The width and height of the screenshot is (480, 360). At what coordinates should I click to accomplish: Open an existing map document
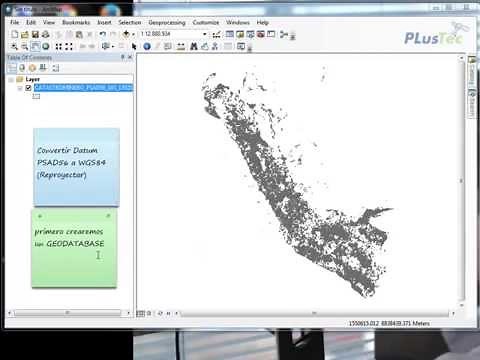click(25, 34)
